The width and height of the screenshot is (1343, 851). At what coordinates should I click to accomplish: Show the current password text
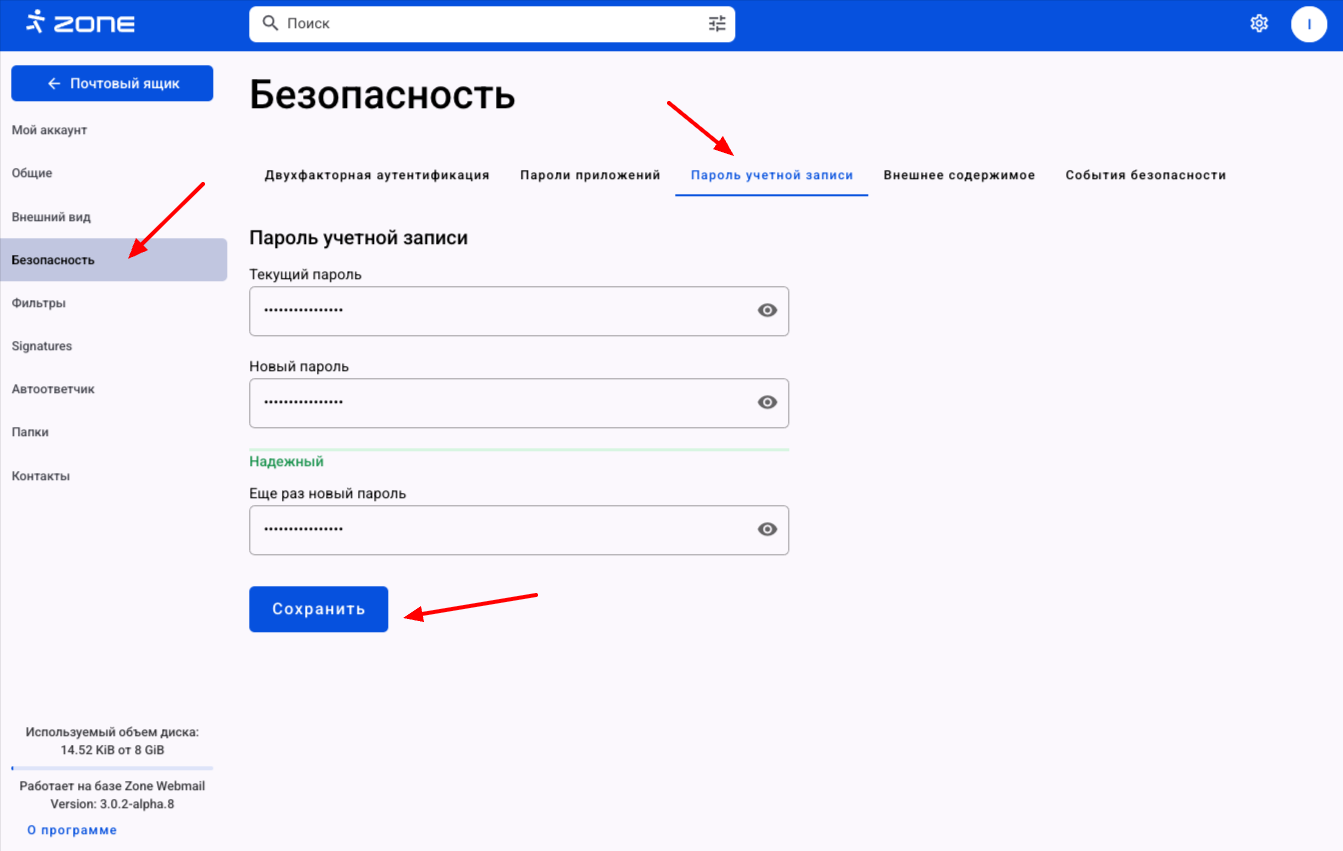[767, 311]
